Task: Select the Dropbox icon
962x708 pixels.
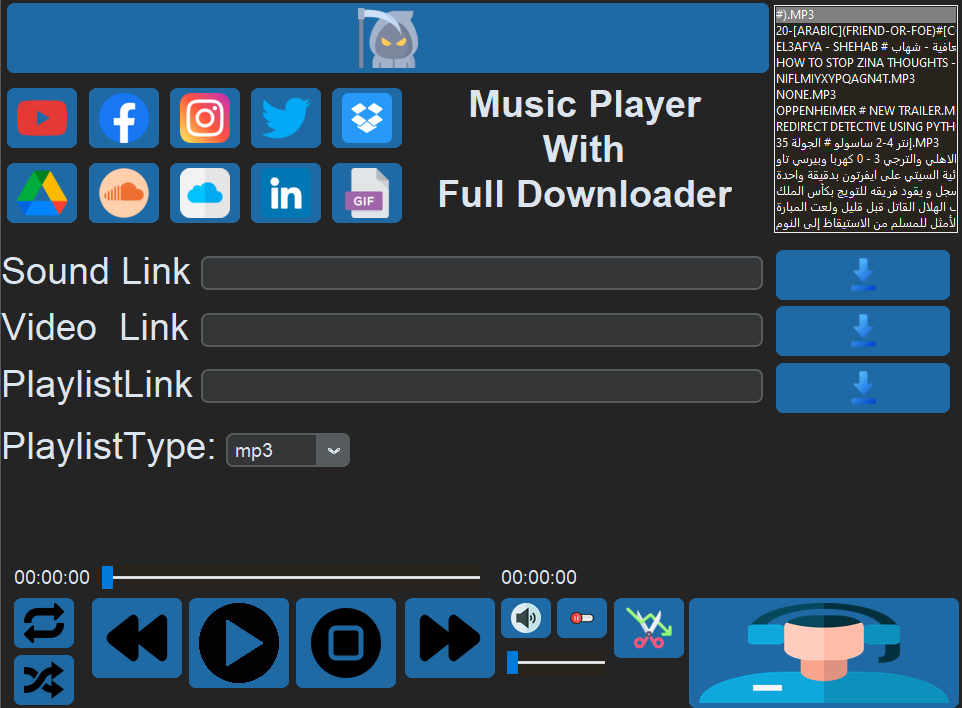Action: point(366,118)
